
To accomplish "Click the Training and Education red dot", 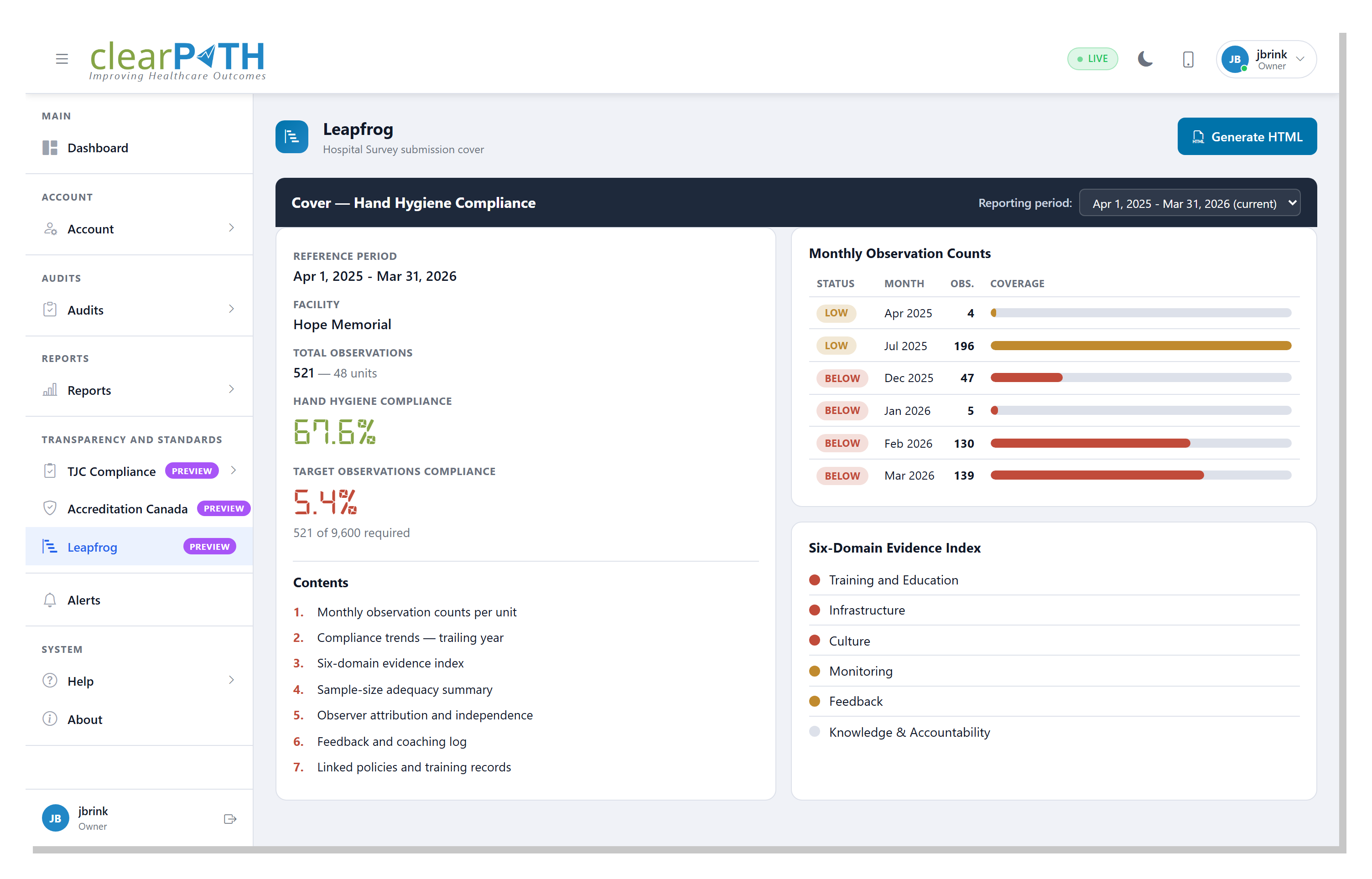I will point(815,580).
